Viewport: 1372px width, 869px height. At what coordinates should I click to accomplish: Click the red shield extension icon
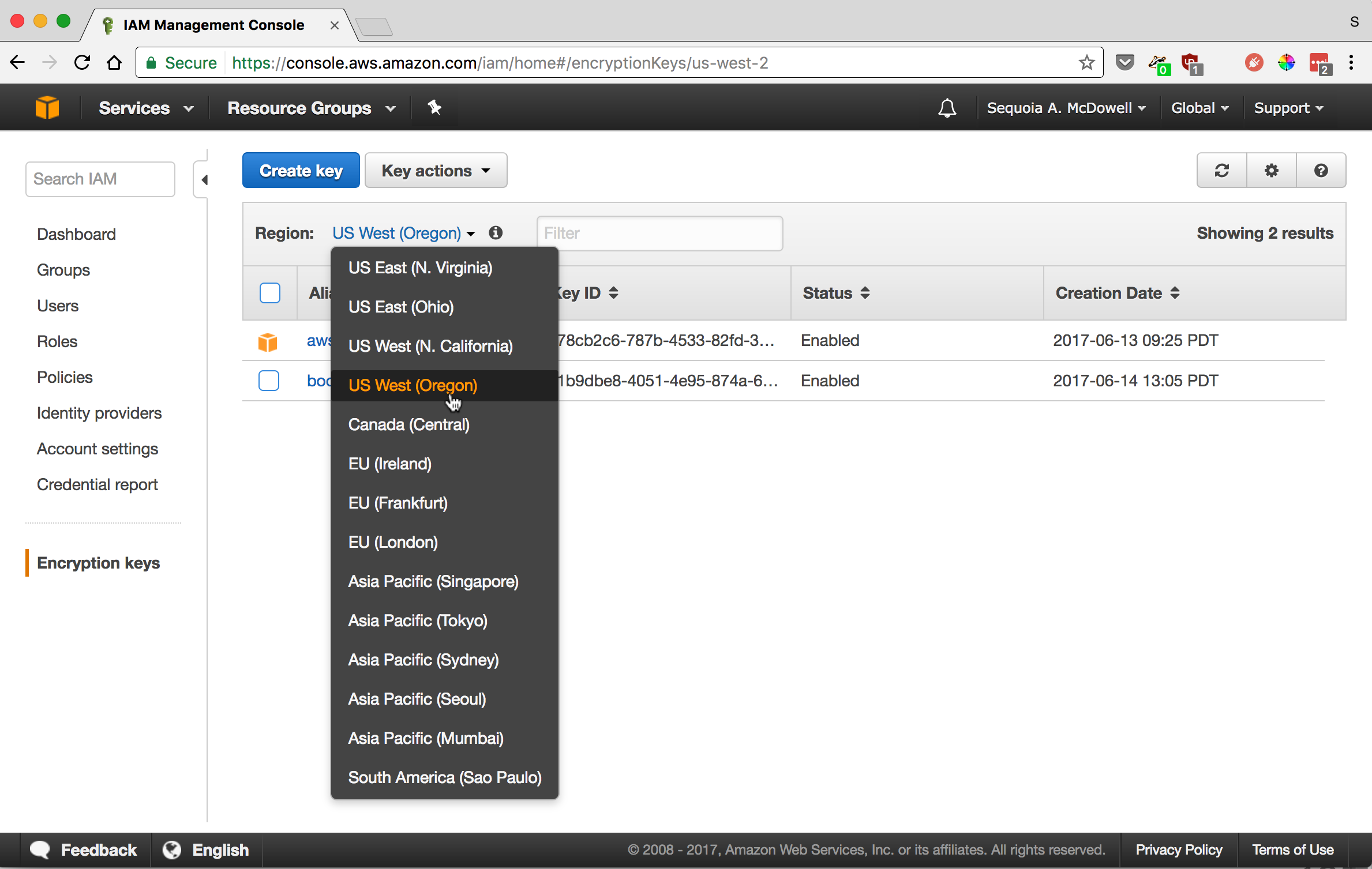[1191, 63]
